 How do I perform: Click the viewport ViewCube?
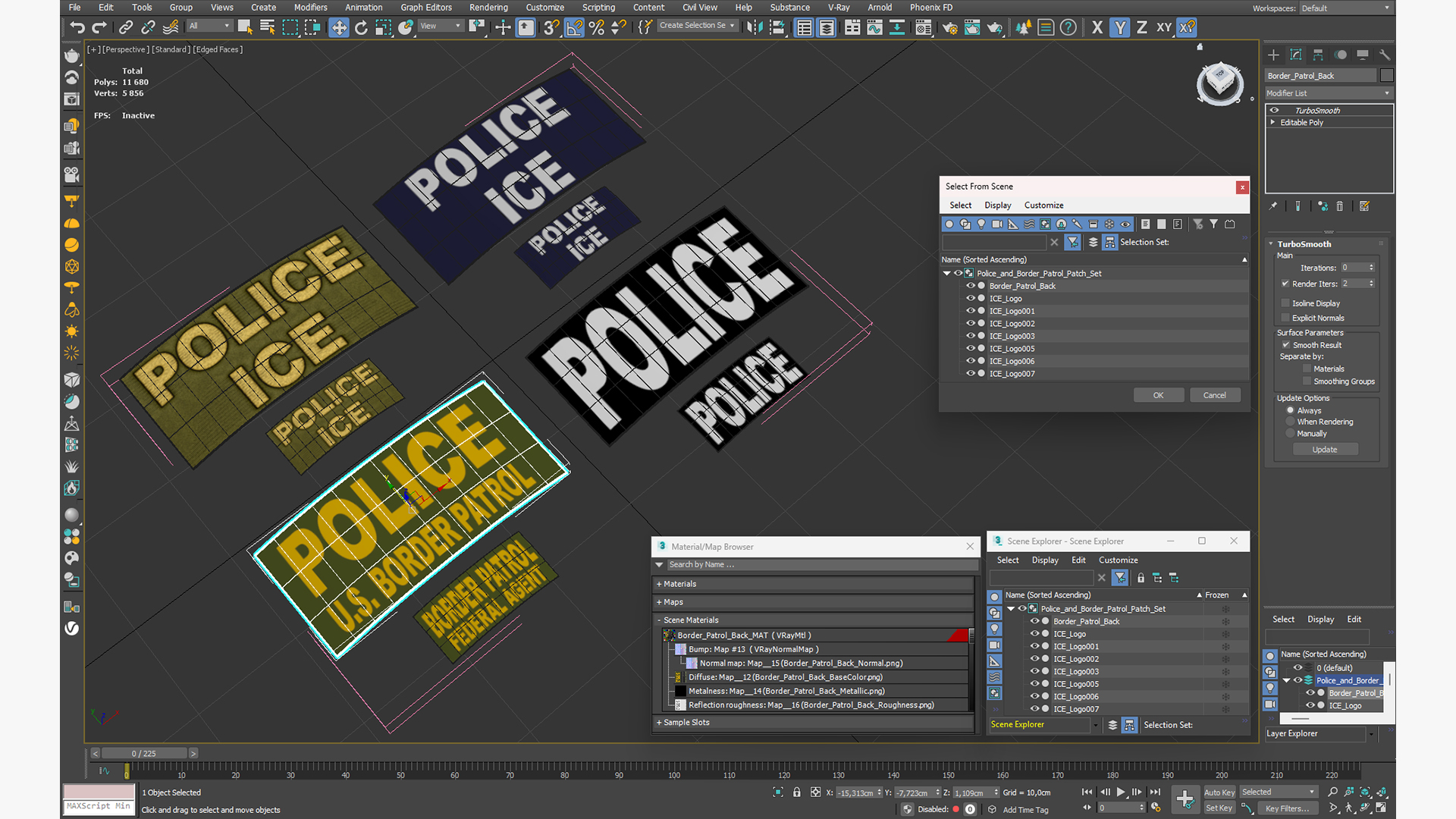click(1220, 81)
